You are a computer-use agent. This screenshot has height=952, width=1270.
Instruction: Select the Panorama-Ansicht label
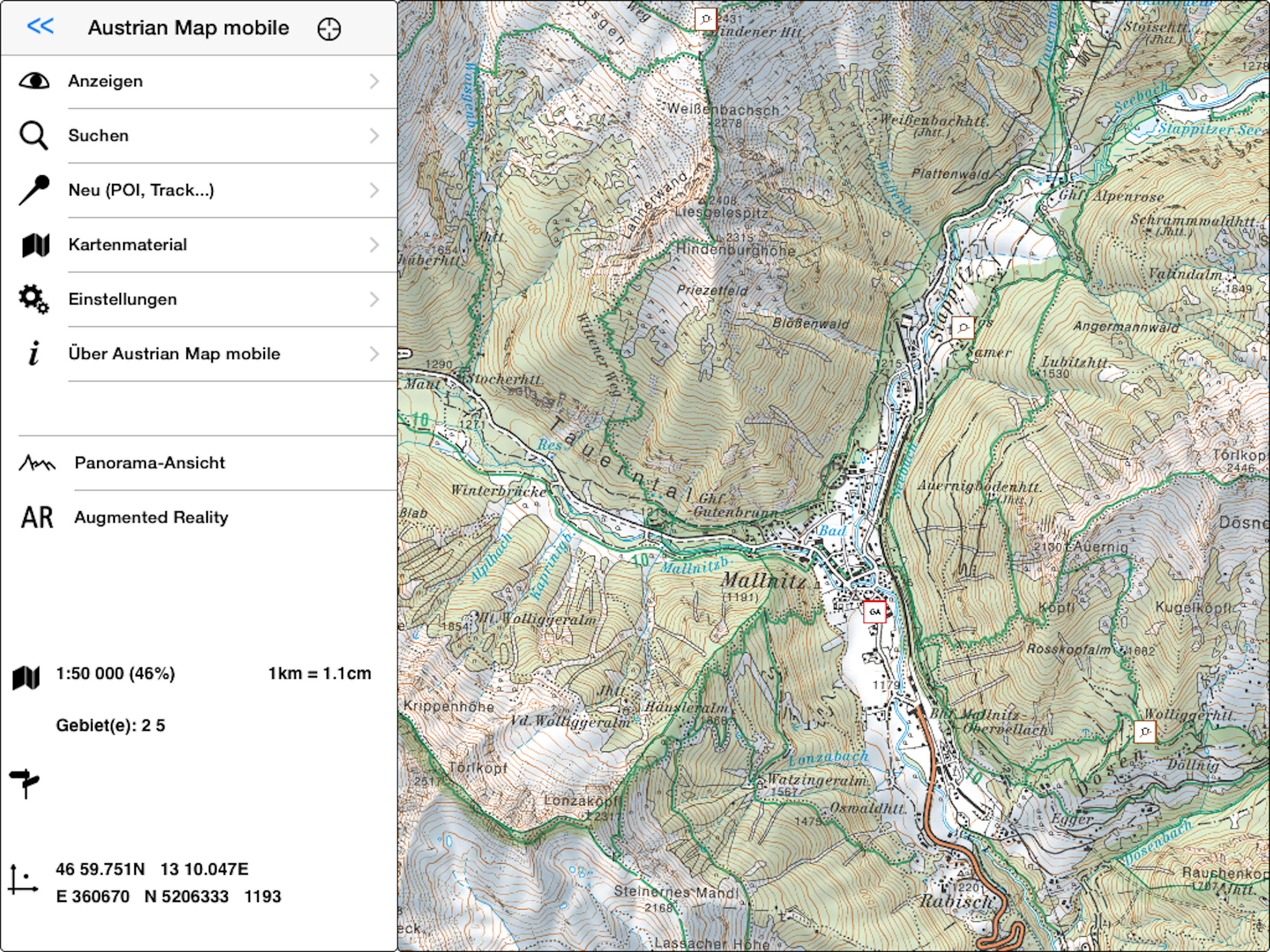tap(149, 463)
